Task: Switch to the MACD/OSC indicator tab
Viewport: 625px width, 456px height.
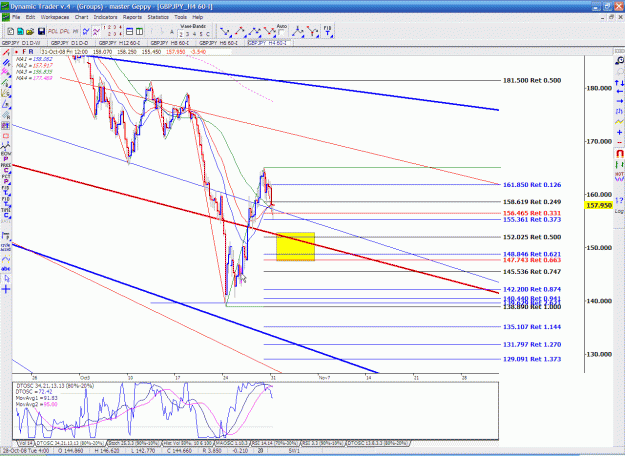Action: [232, 443]
